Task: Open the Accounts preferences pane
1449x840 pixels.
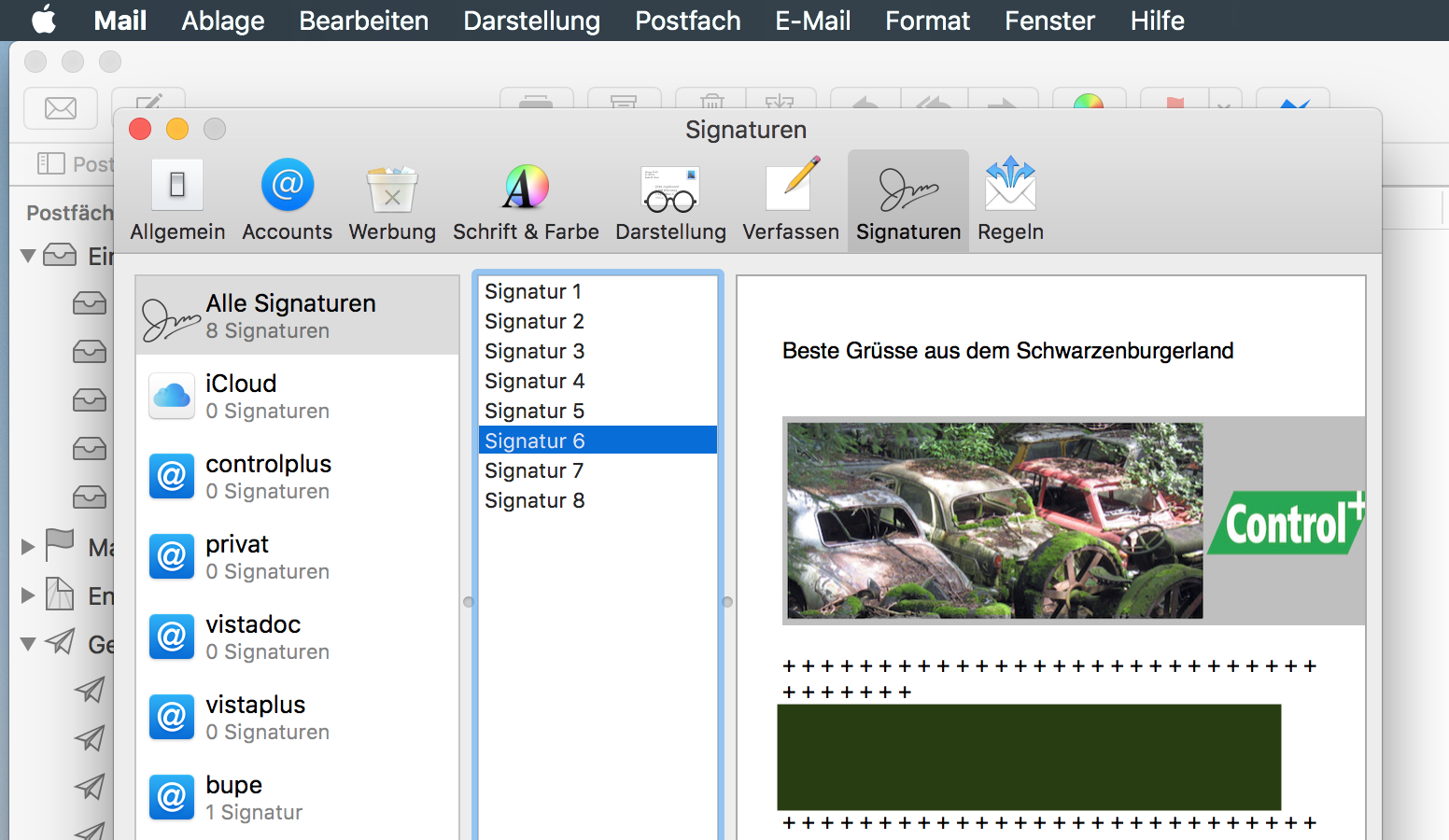Action: [x=287, y=201]
